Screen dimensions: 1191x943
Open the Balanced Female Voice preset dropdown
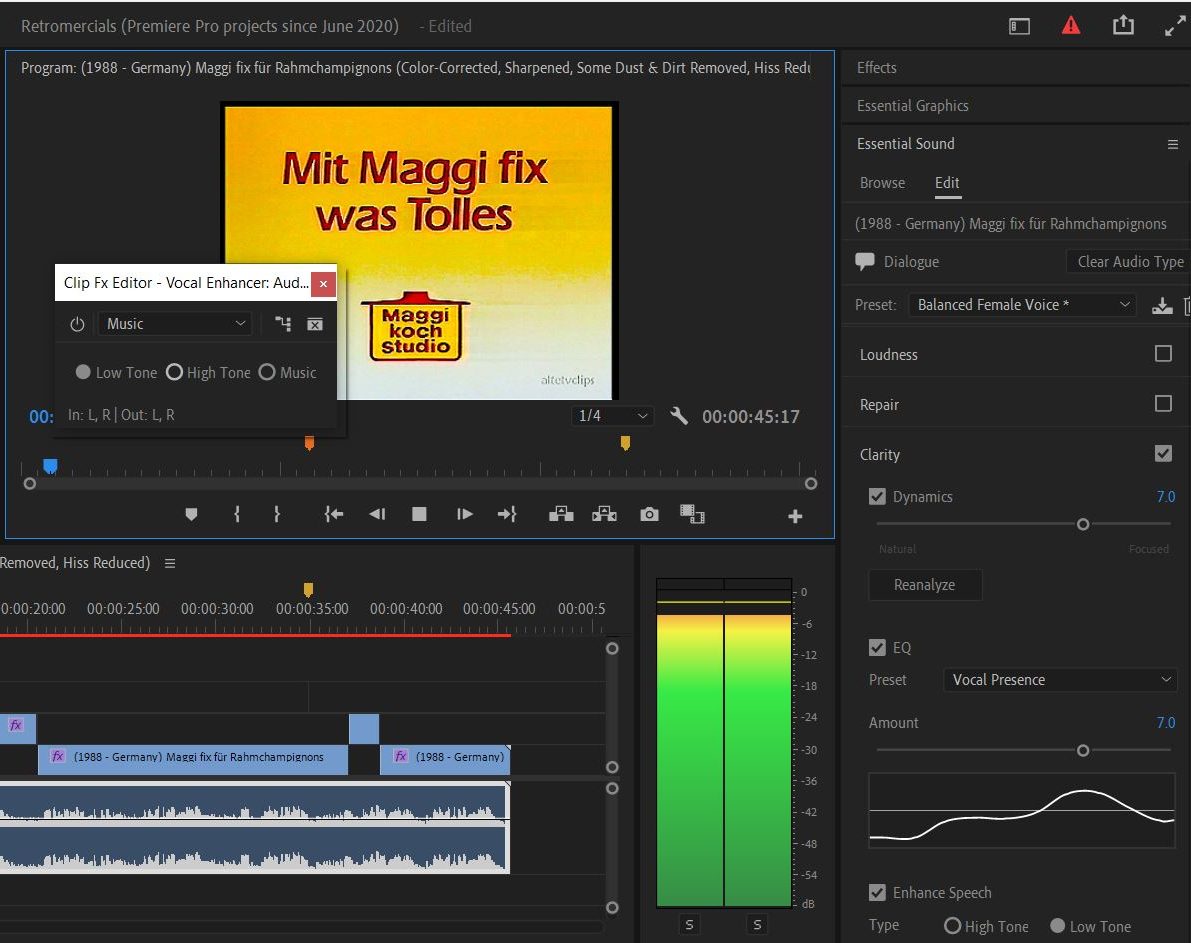click(x=1022, y=305)
